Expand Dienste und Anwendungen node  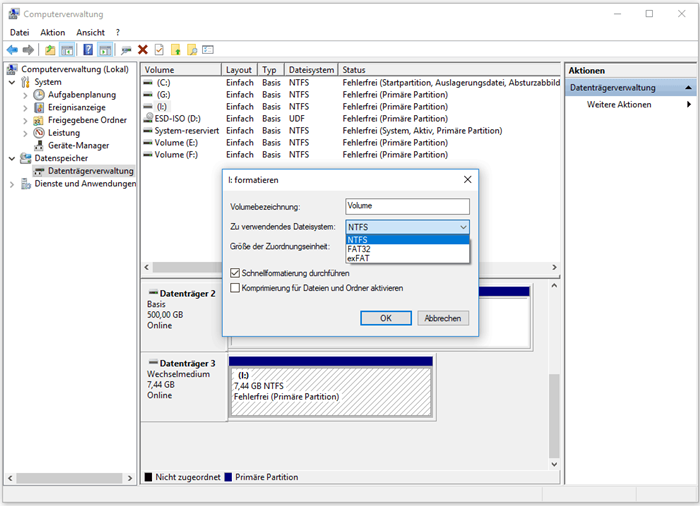point(12,184)
